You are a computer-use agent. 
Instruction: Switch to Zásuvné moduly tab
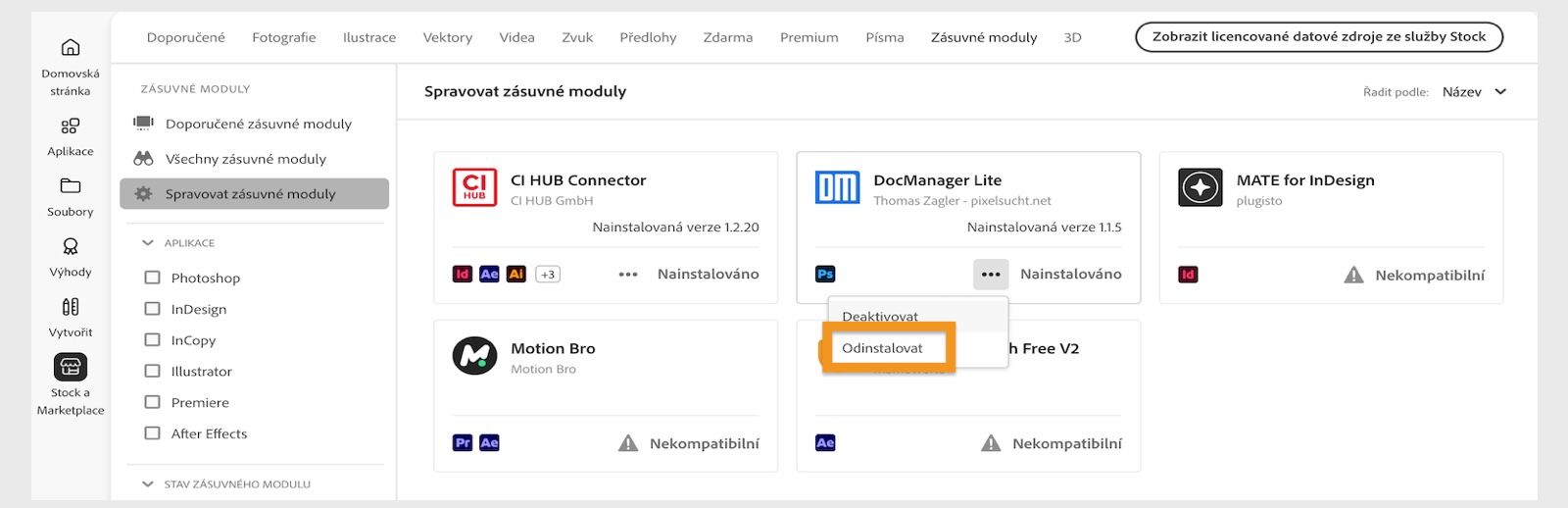coord(984,37)
